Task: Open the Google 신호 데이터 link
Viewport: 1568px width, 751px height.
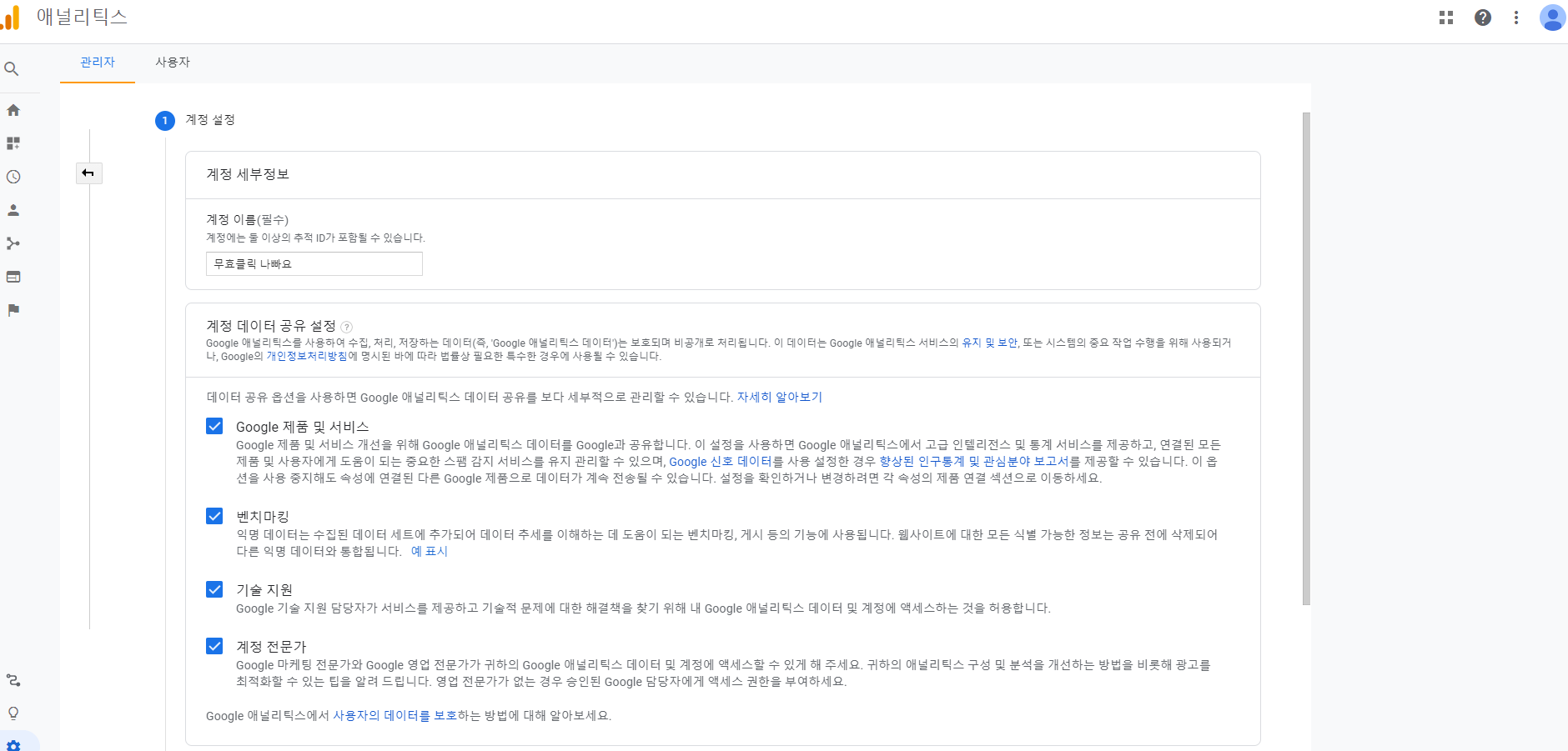Action: pos(721,461)
